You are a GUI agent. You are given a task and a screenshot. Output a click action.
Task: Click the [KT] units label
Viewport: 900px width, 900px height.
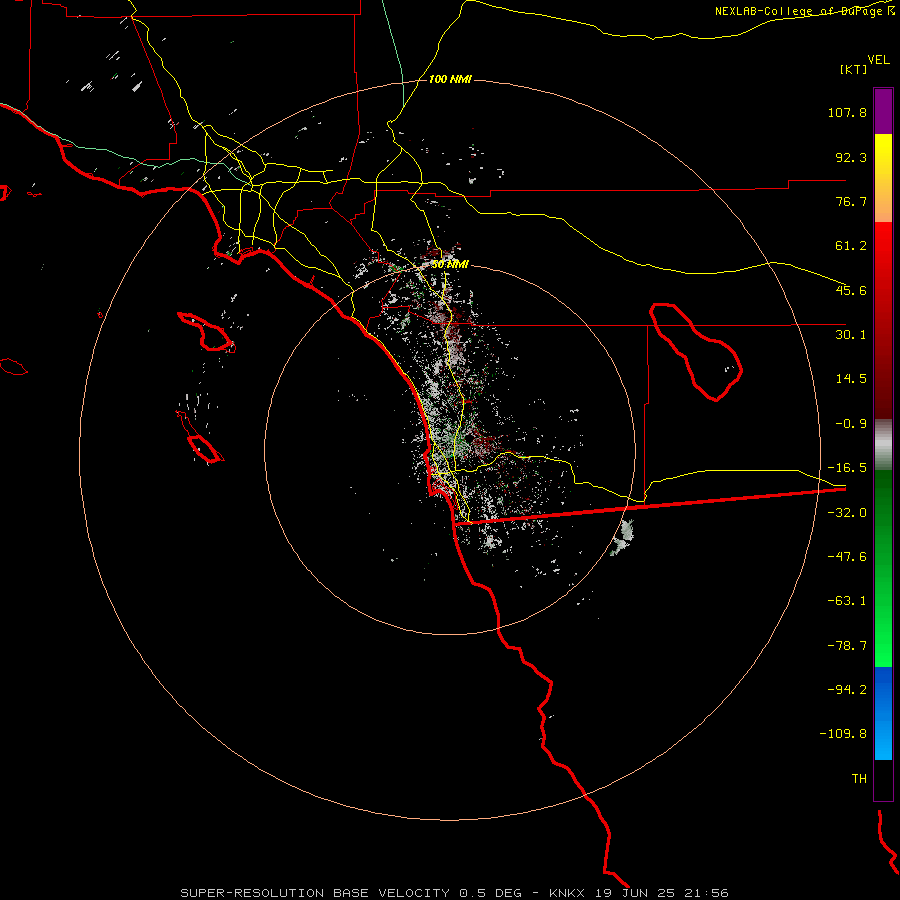tap(854, 69)
